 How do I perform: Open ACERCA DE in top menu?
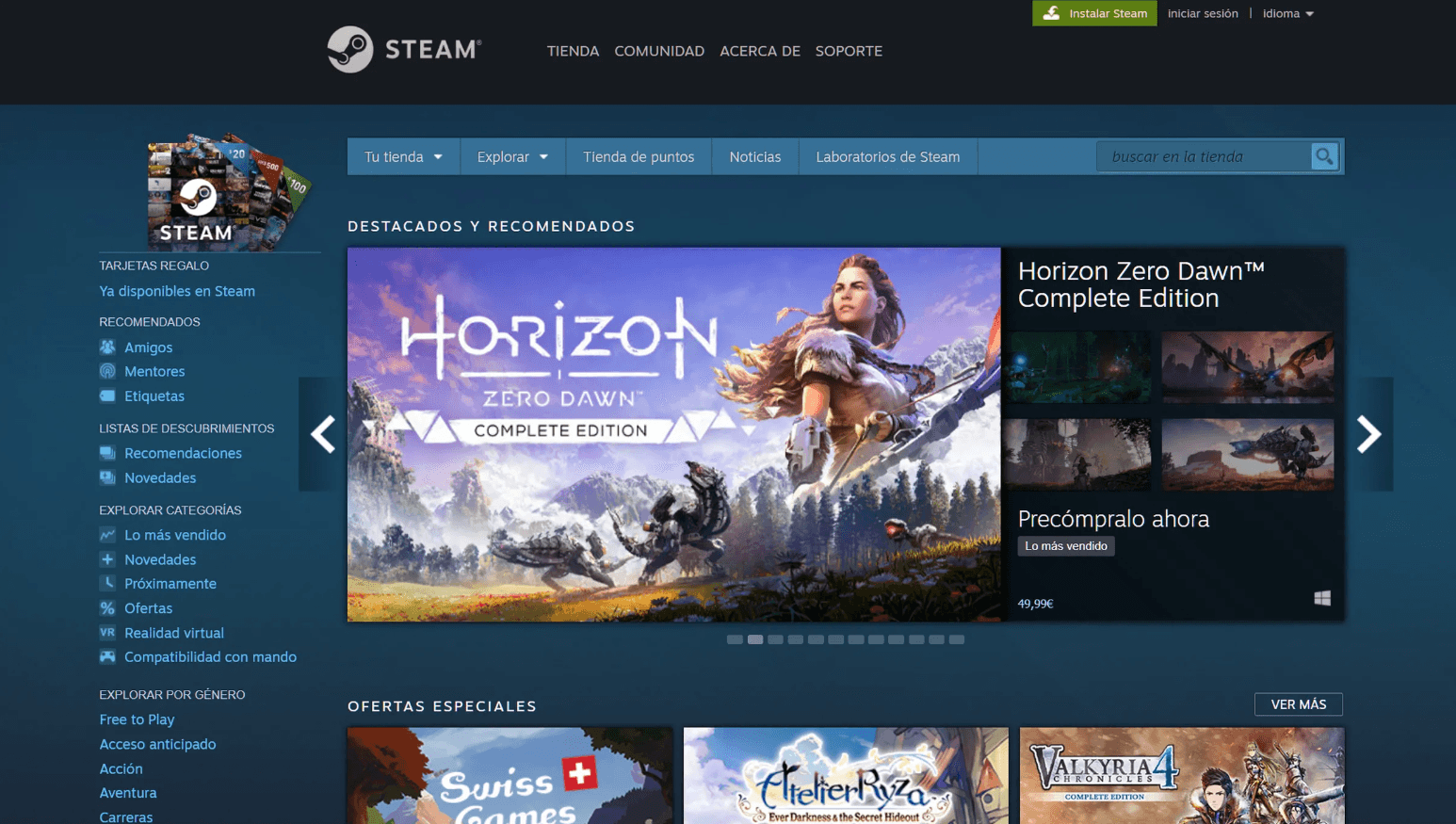click(x=760, y=51)
